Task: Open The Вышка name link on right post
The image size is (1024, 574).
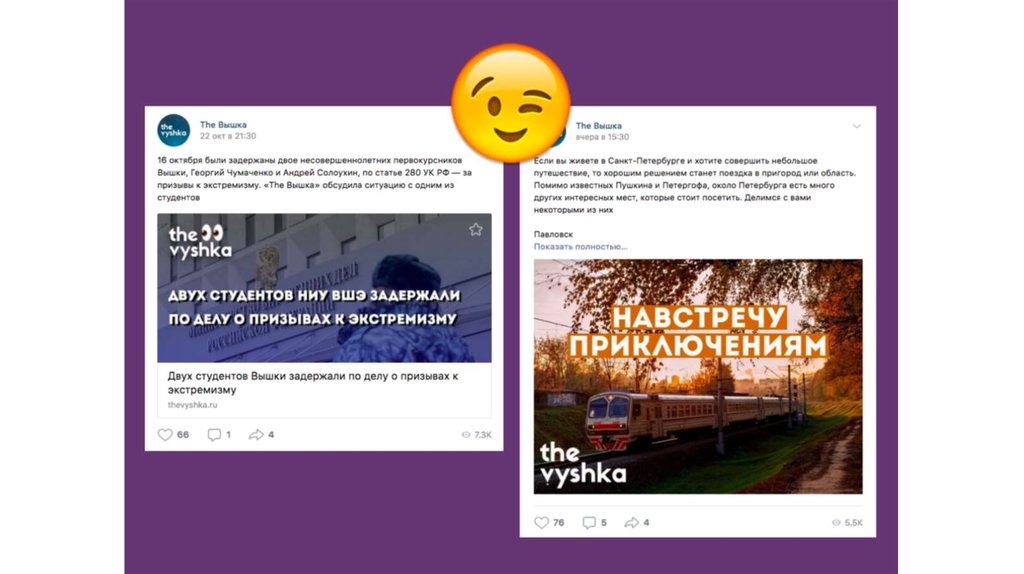Action: pyautogui.click(x=599, y=125)
